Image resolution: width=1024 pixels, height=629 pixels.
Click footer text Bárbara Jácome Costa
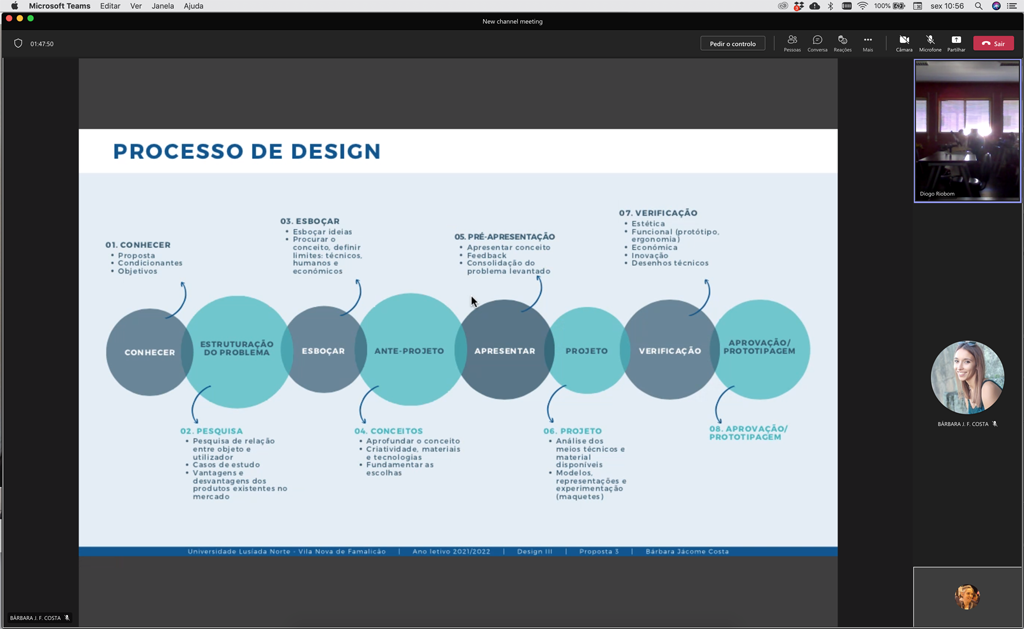point(687,551)
